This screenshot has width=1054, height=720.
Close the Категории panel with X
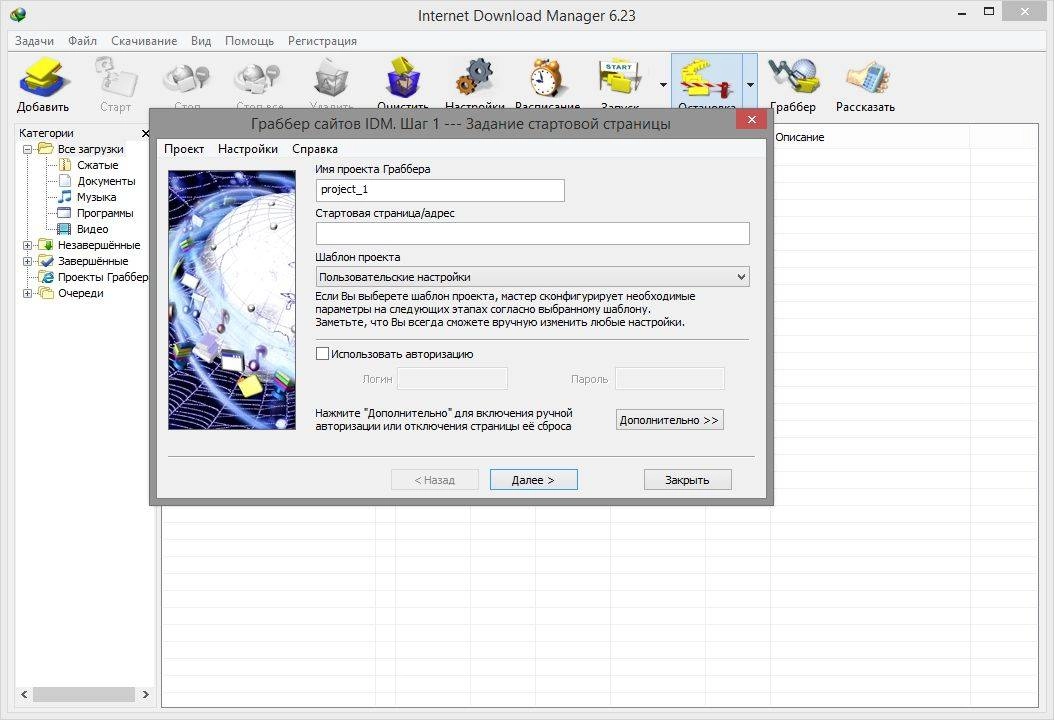146,133
